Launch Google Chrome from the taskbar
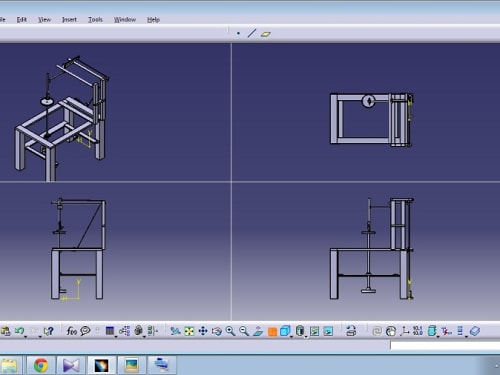The width and height of the screenshot is (500, 375). tap(41, 365)
